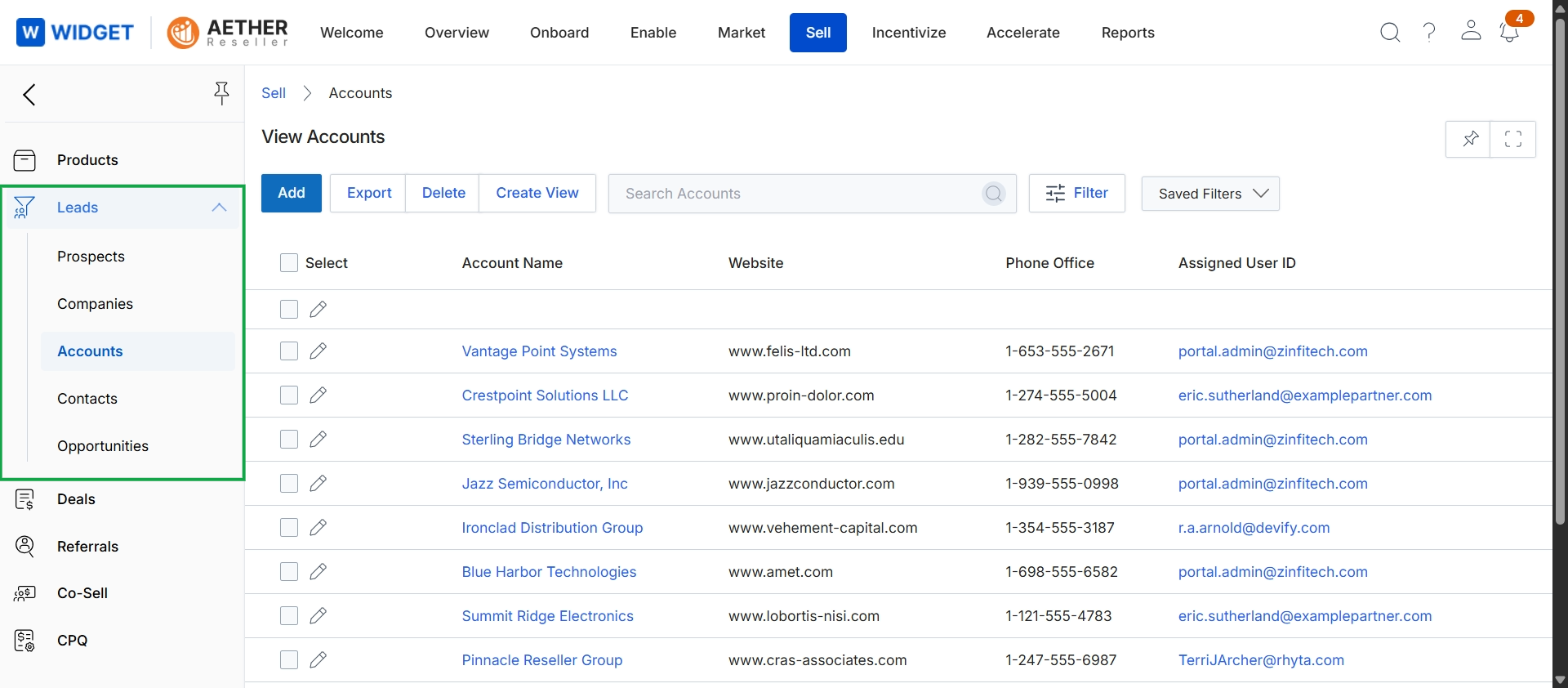Pin the View Accounts page

(x=1468, y=139)
